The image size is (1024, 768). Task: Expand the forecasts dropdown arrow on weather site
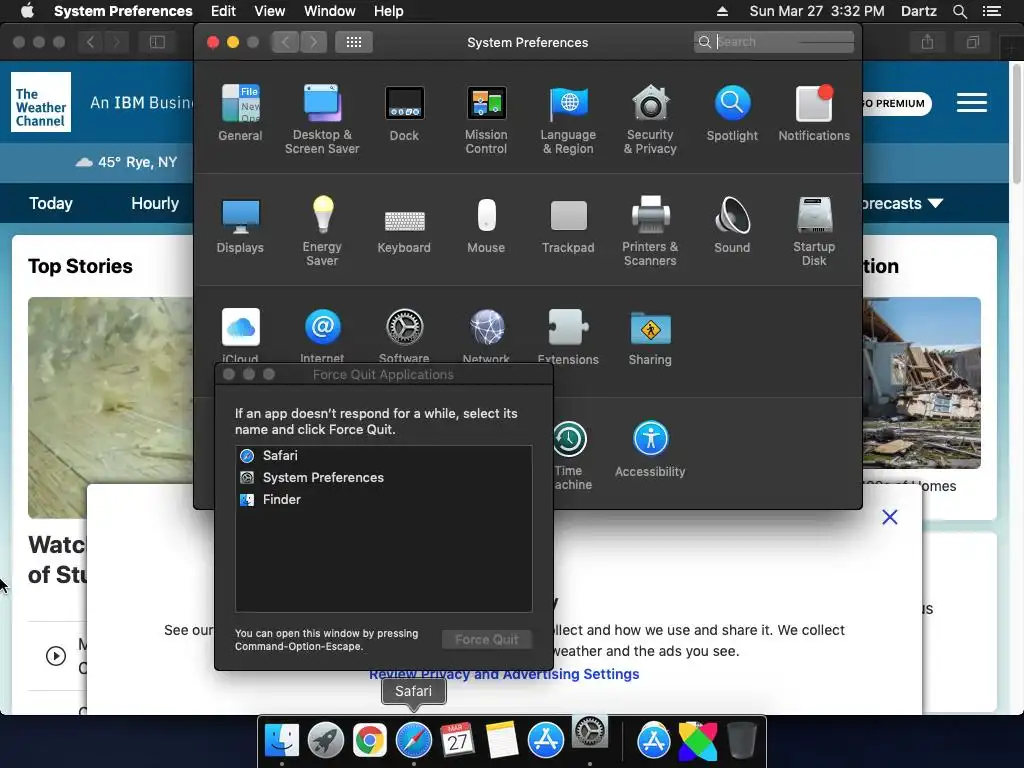(936, 203)
